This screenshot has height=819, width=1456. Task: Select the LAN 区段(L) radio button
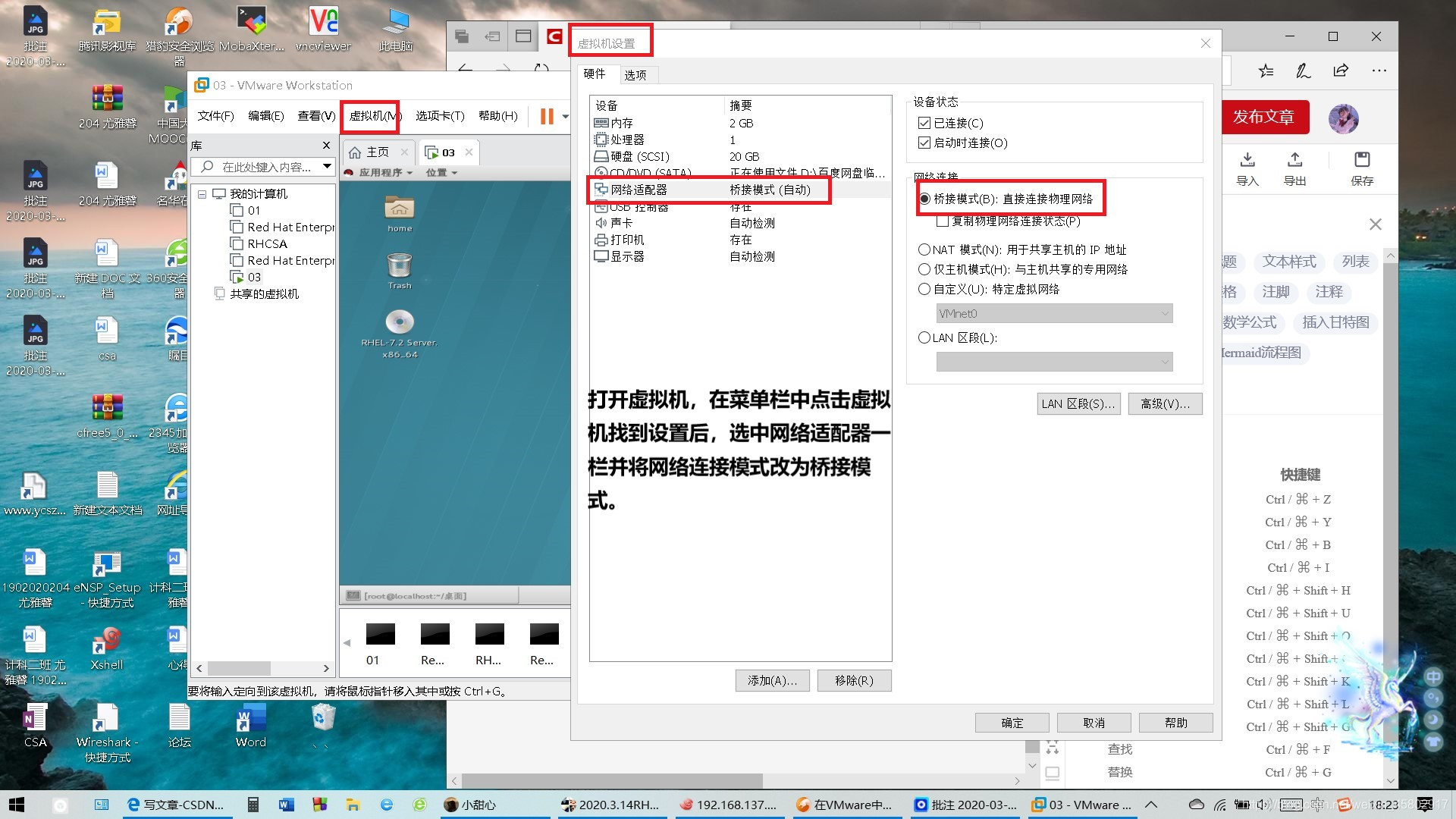click(x=924, y=337)
